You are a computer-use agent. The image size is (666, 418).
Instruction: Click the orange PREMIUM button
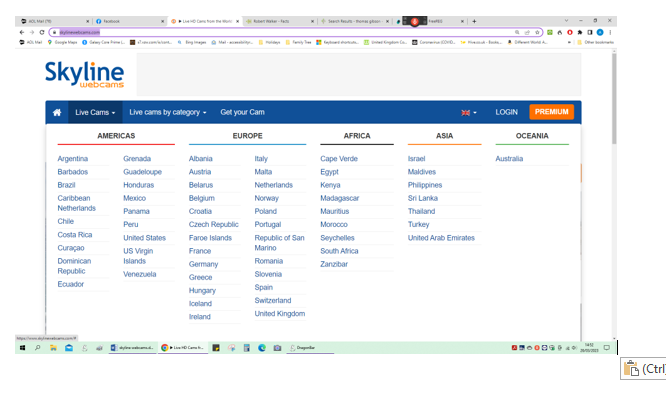tap(552, 112)
